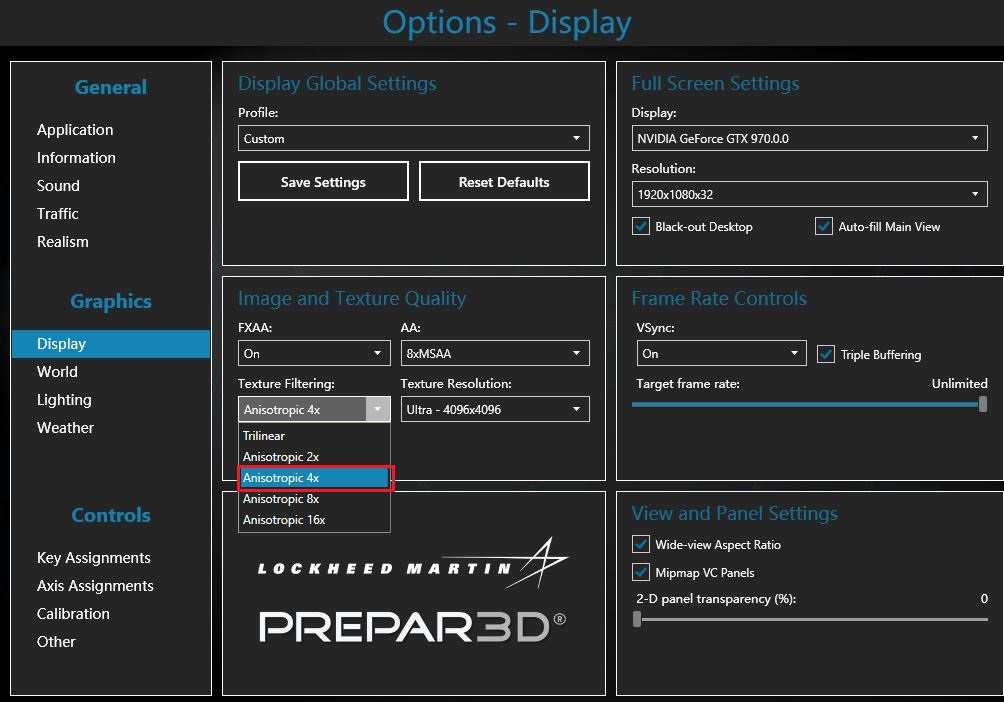
Task: Choose Anisotropic 16x from list
Action: click(284, 520)
